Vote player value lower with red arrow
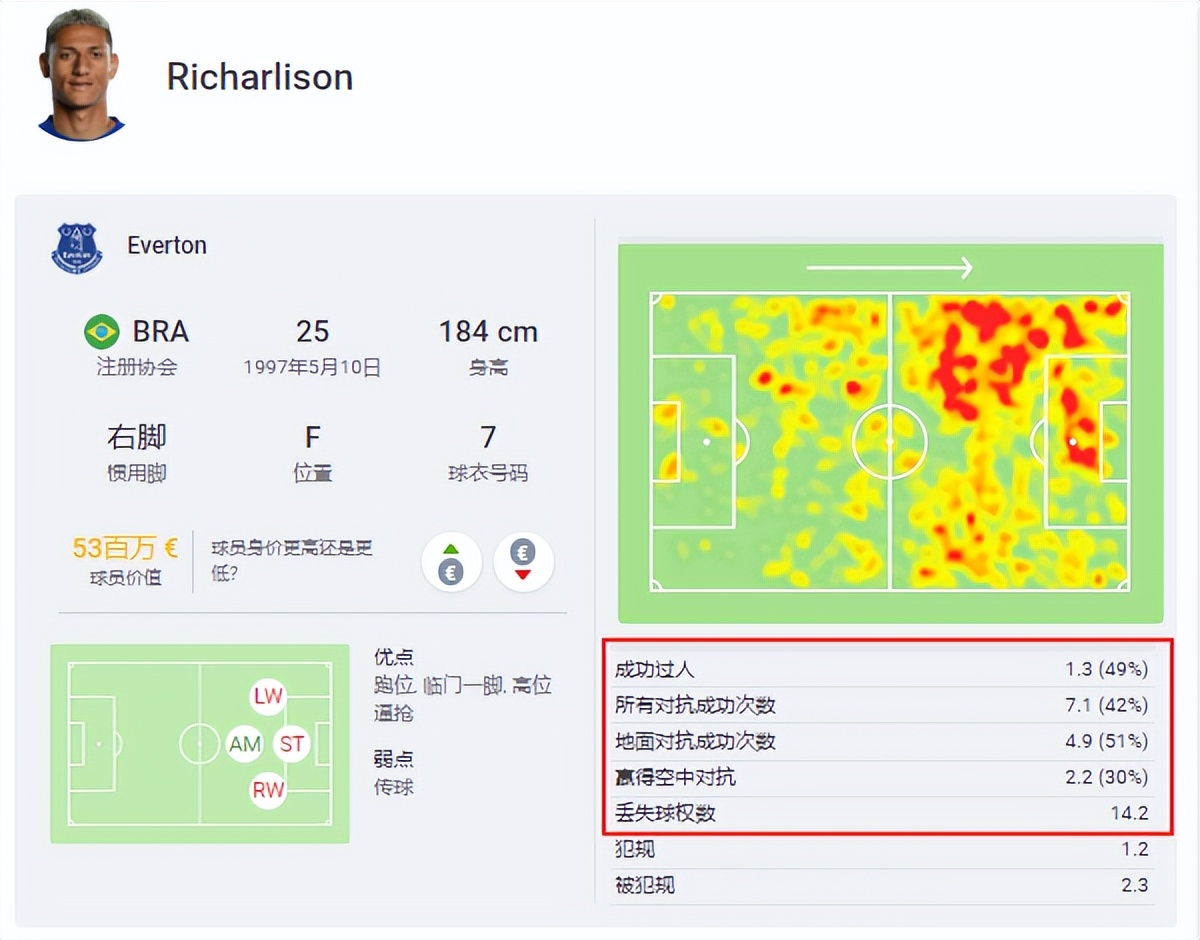The image size is (1200, 940). [x=523, y=562]
